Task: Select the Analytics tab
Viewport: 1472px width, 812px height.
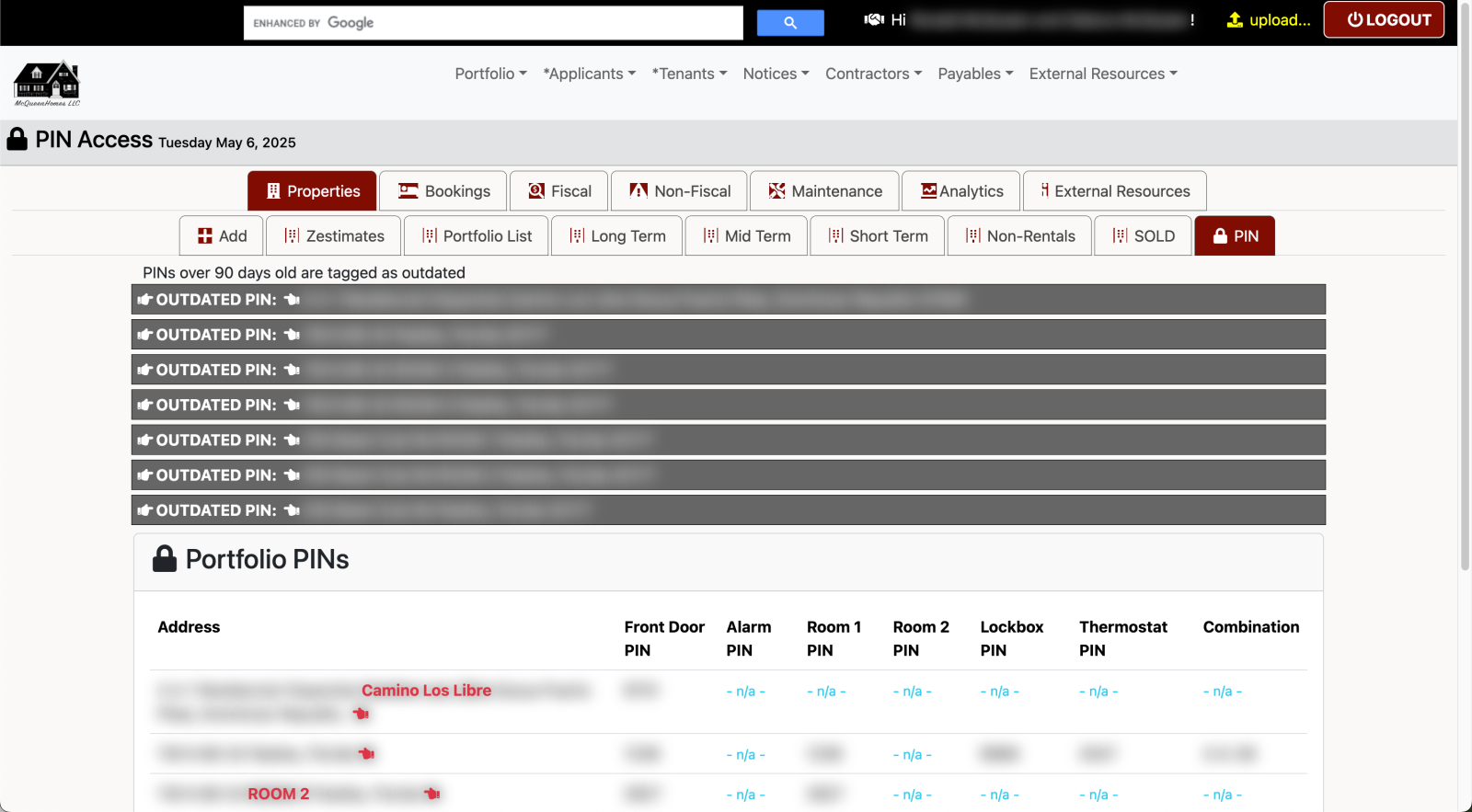Action: point(961,191)
